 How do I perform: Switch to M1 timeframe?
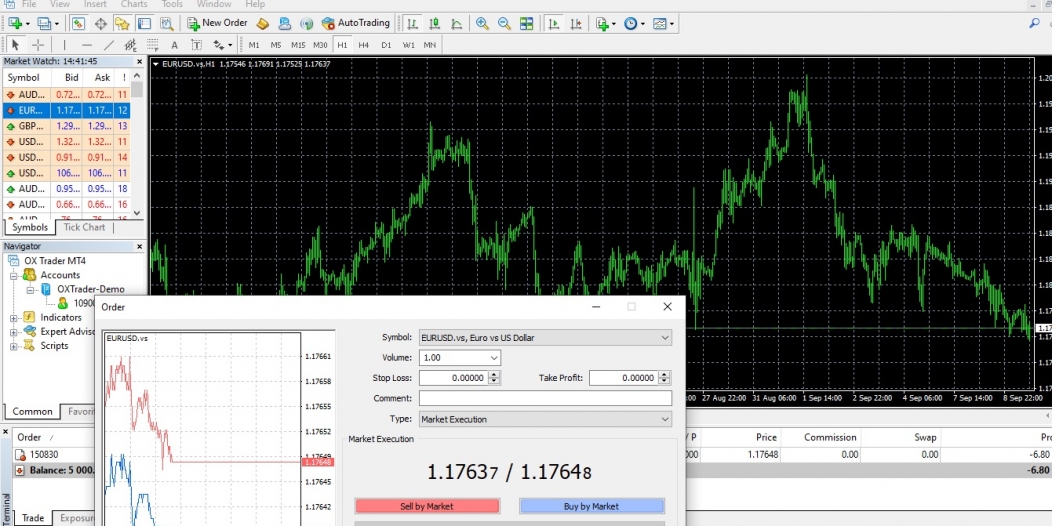click(254, 45)
